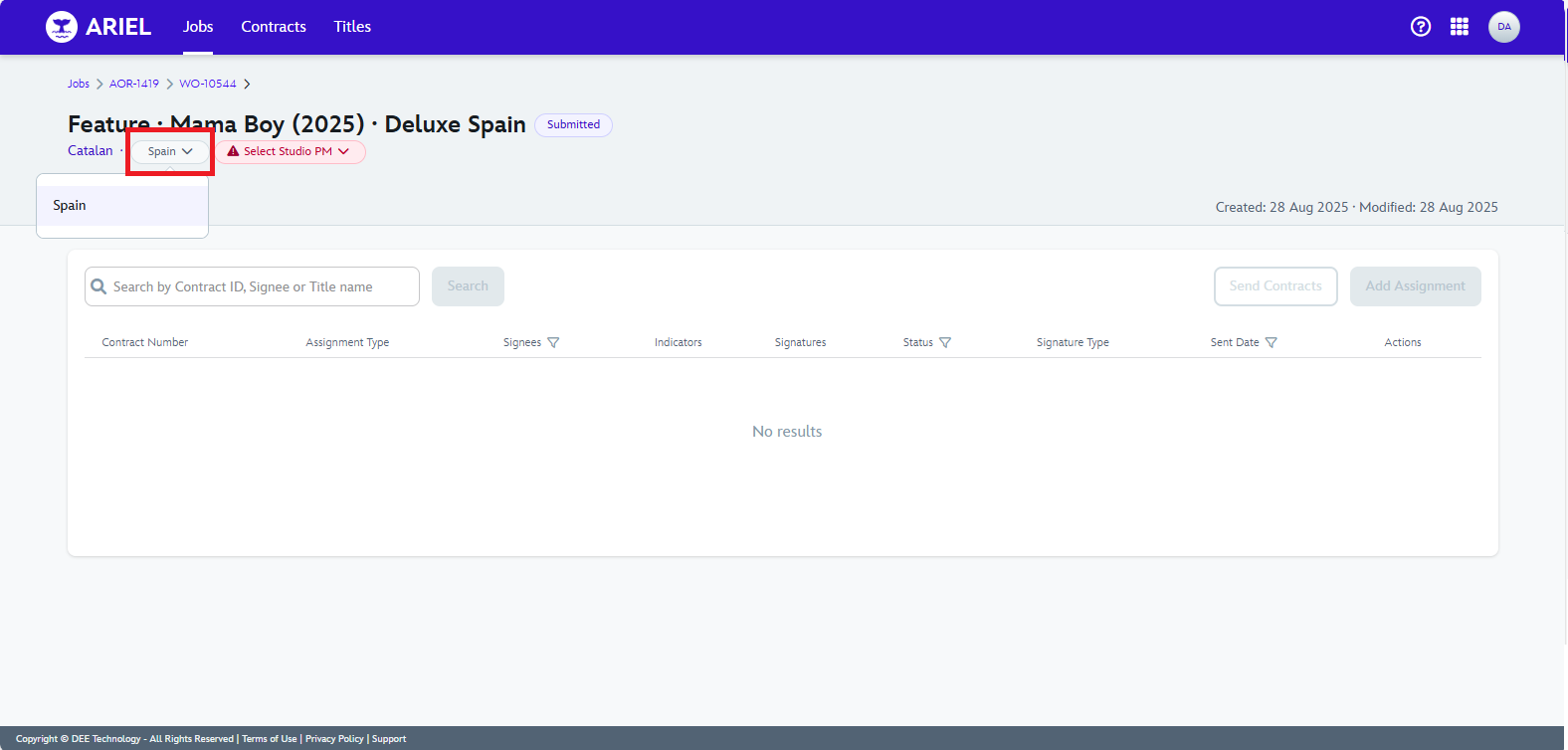The image size is (1568, 750).
Task: Switch to the Contracts tab
Action: click(274, 27)
